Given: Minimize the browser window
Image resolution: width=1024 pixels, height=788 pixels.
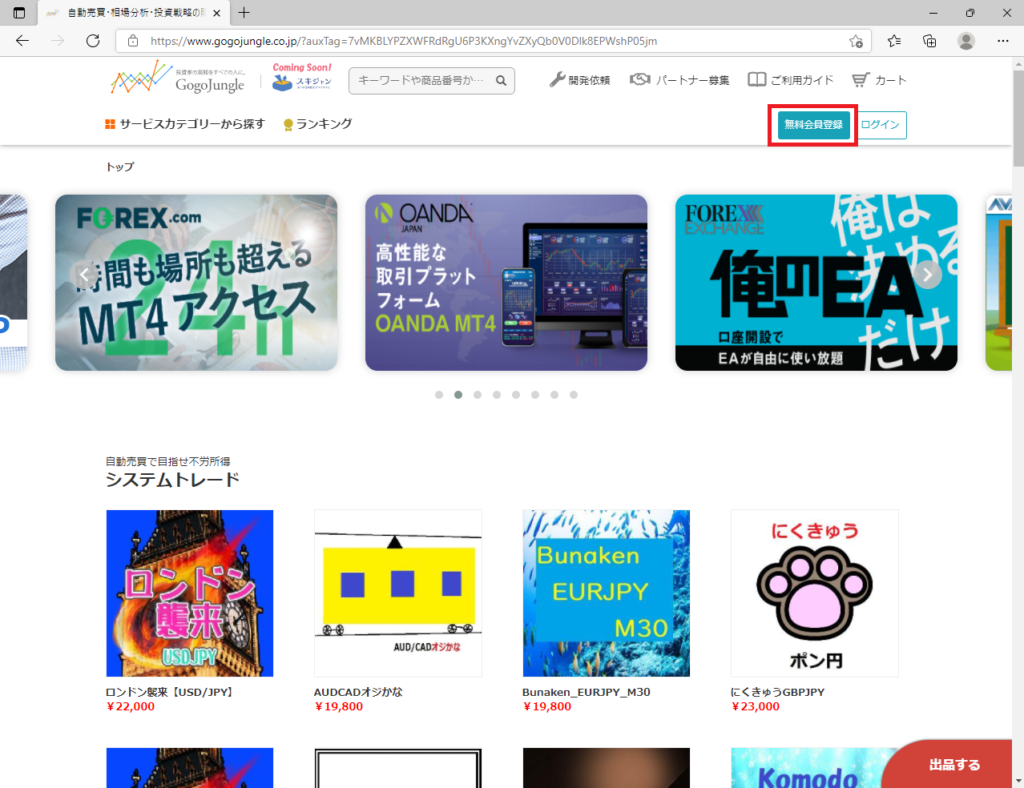Looking at the screenshot, I should [x=933, y=12].
